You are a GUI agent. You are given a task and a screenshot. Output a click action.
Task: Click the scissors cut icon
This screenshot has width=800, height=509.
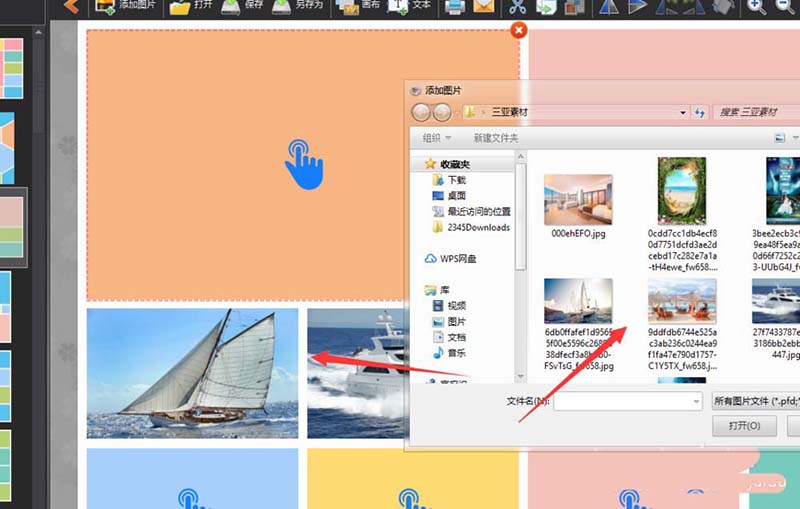(x=517, y=6)
